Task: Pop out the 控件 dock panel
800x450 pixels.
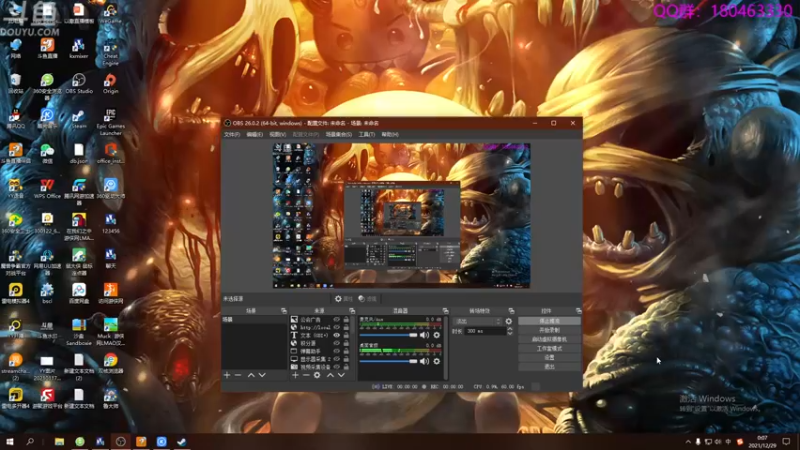Action: (x=579, y=311)
